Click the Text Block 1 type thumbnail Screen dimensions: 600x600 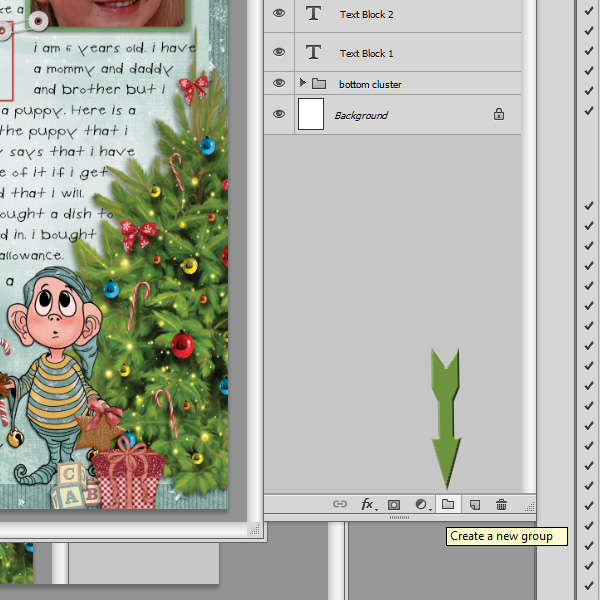[x=313, y=52]
